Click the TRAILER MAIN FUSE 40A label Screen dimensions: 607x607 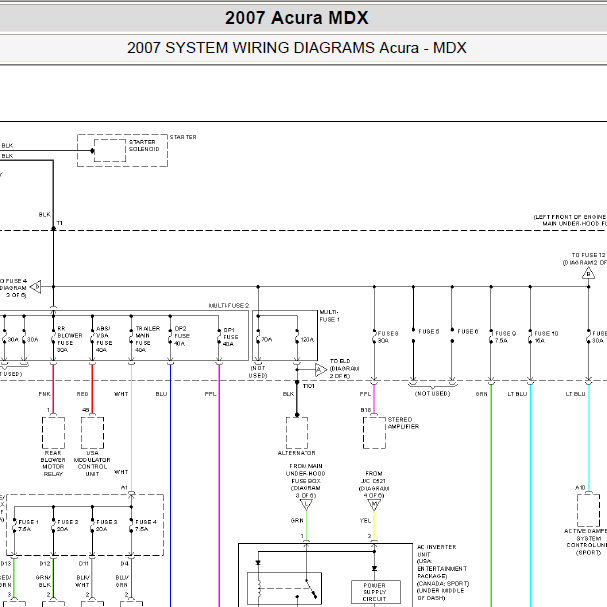tap(147, 339)
